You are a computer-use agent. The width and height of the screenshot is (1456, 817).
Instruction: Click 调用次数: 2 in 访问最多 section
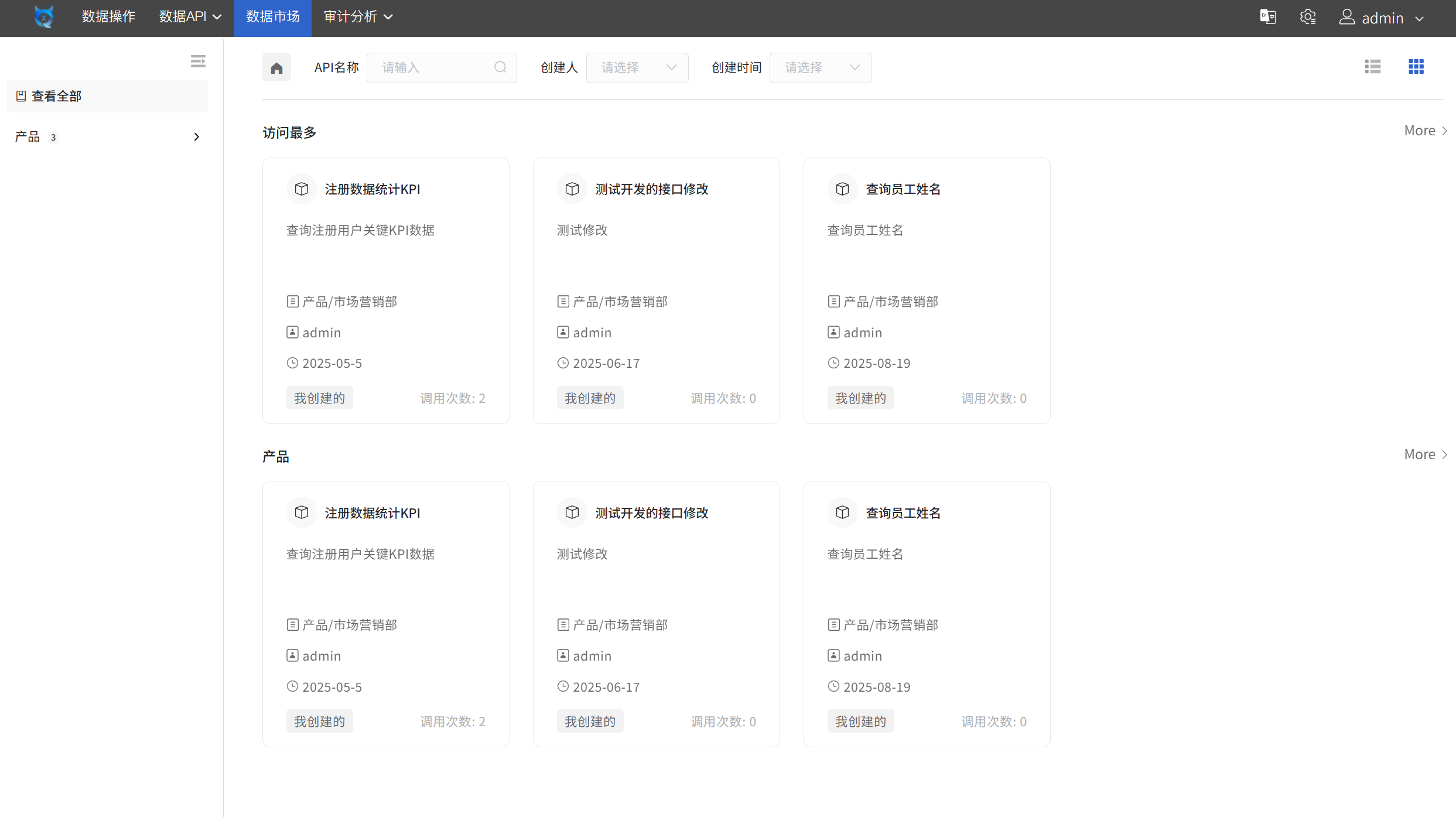coord(453,398)
